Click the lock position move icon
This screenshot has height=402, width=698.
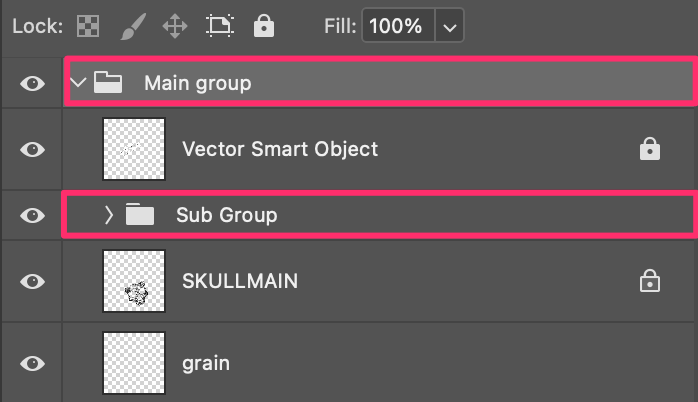click(174, 26)
